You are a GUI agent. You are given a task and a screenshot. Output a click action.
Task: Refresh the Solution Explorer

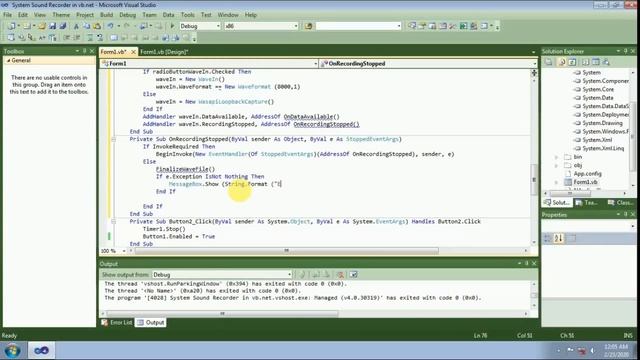click(x=572, y=62)
